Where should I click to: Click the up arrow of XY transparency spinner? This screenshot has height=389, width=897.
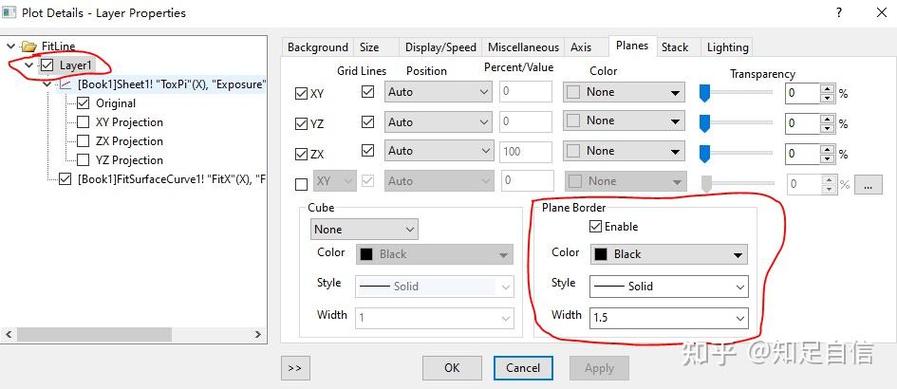point(827,89)
